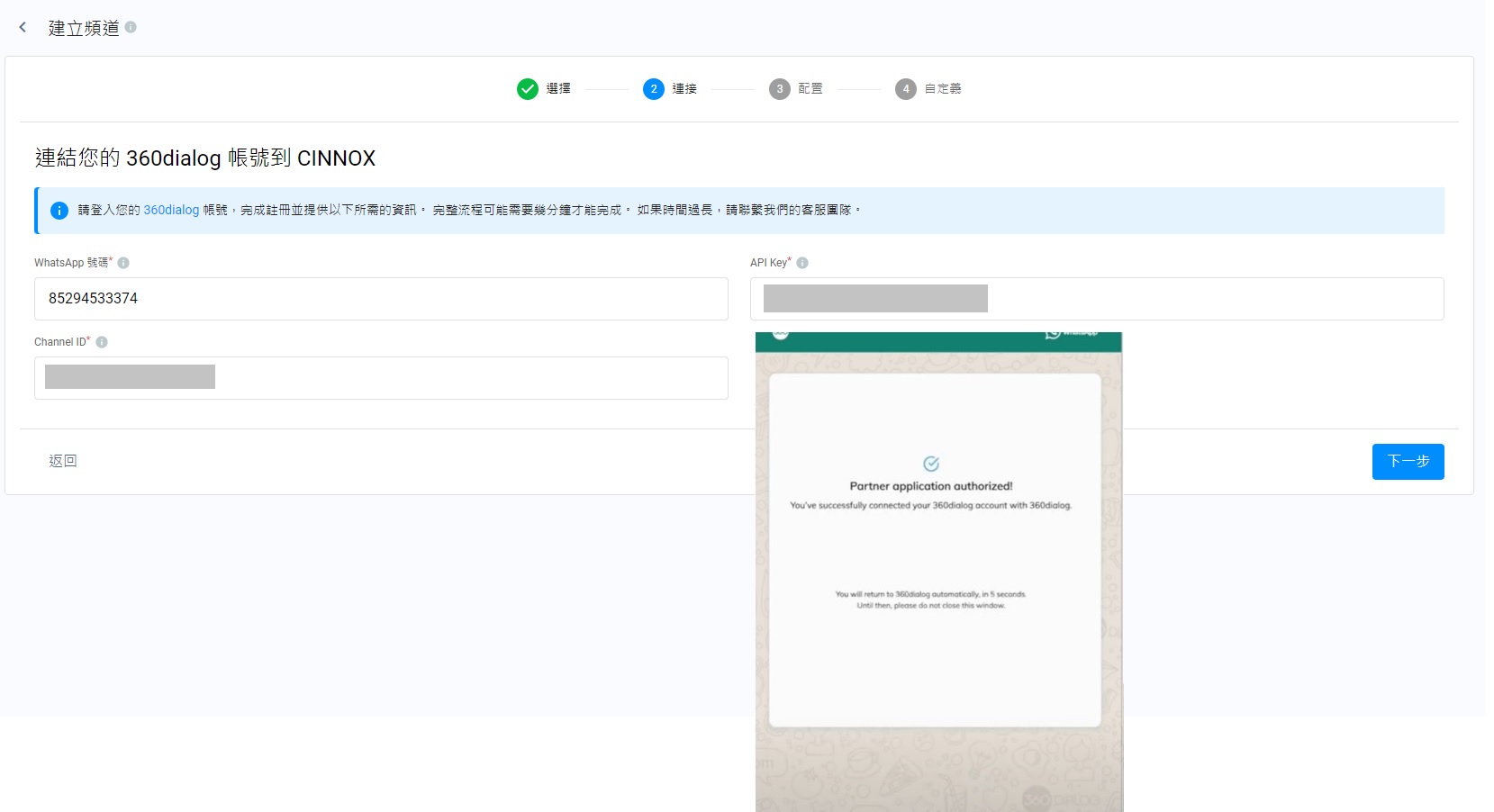Click the heading 連結您的 360dialog 帳號到 CINNOX
This screenshot has height=812, width=1494.
[x=205, y=158]
